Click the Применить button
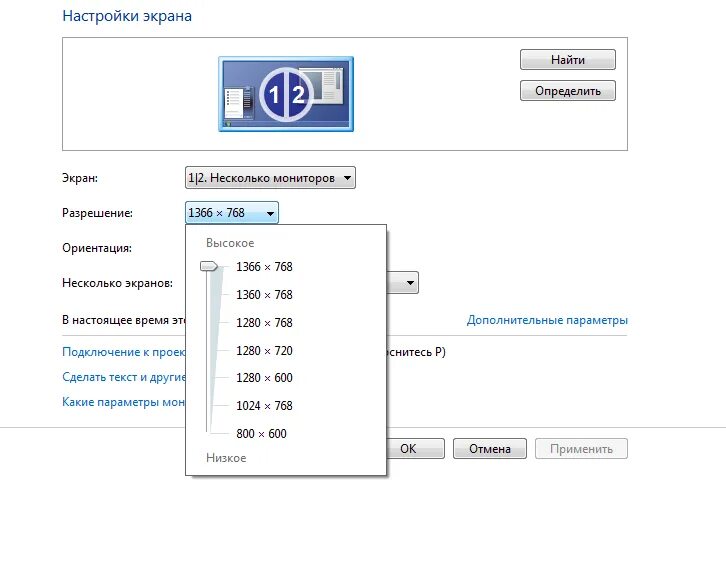The image size is (726, 582). [x=582, y=449]
